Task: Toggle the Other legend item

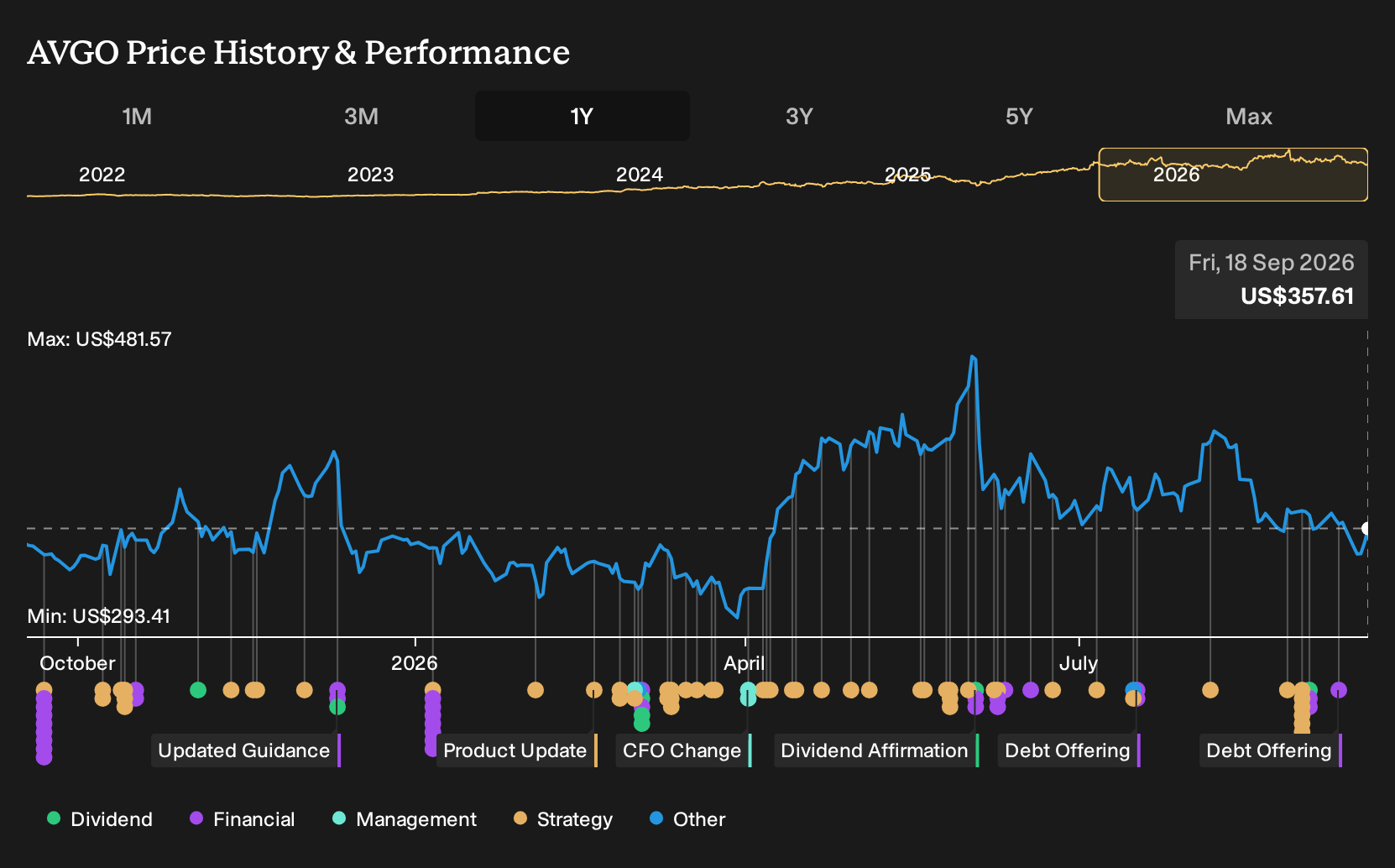Action: point(687,819)
